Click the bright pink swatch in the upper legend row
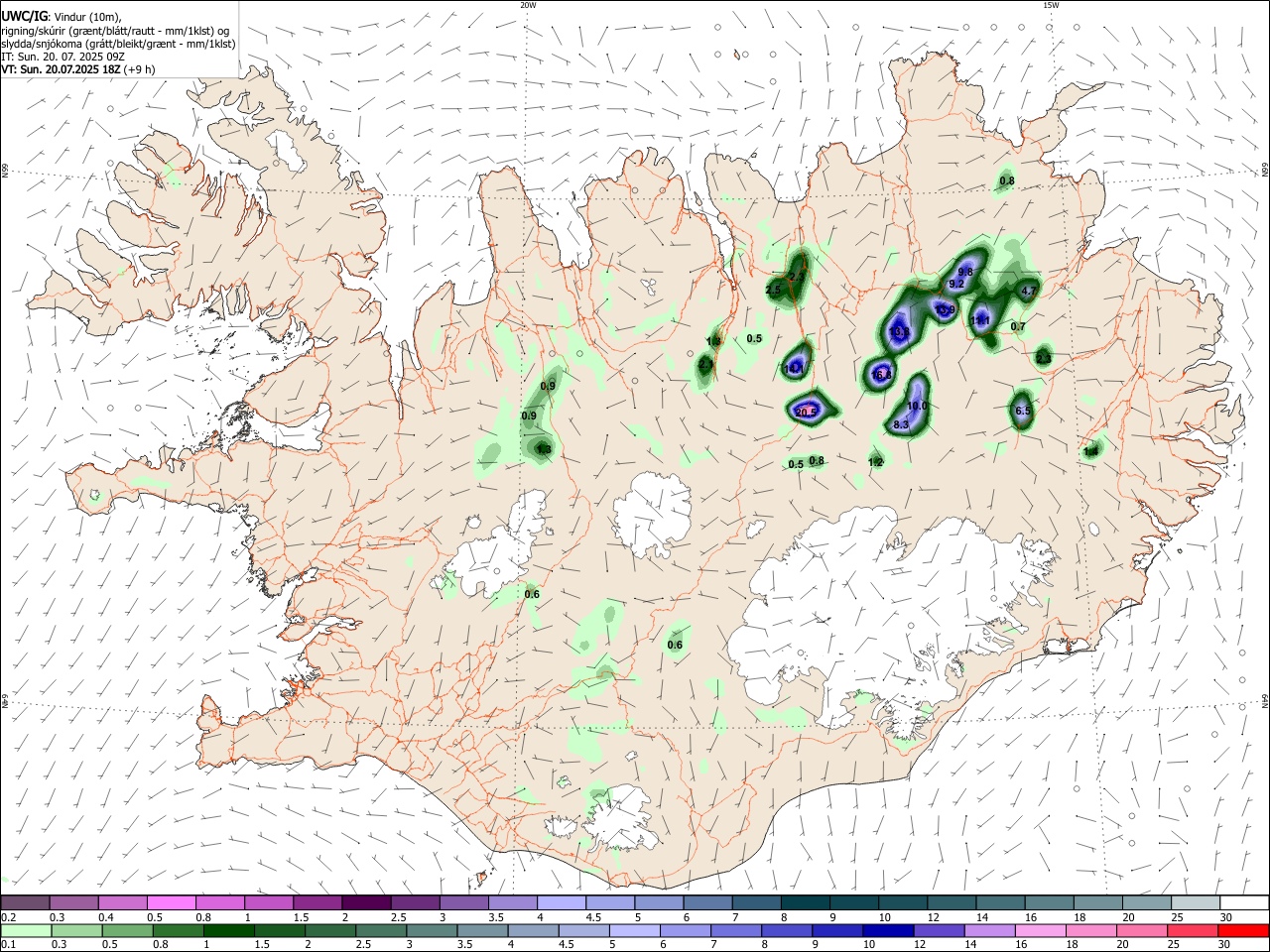This screenshot has height=952, width=1270. click(x=171, y=903)
